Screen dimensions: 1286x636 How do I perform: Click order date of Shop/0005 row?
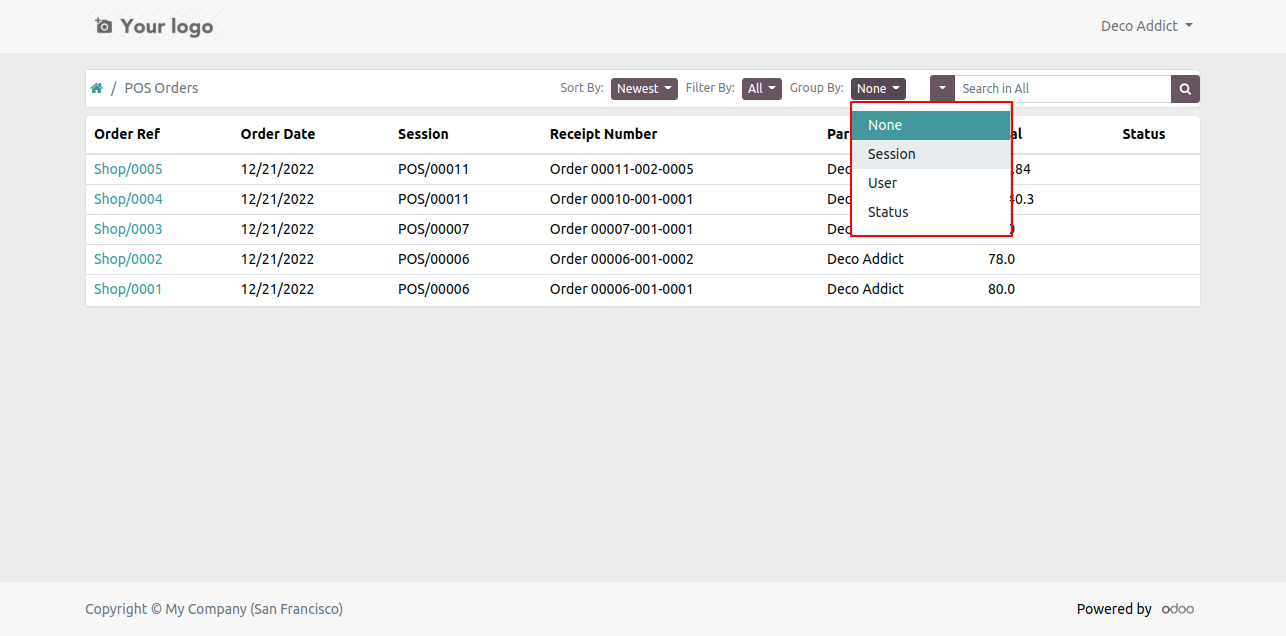pos(277,169)
